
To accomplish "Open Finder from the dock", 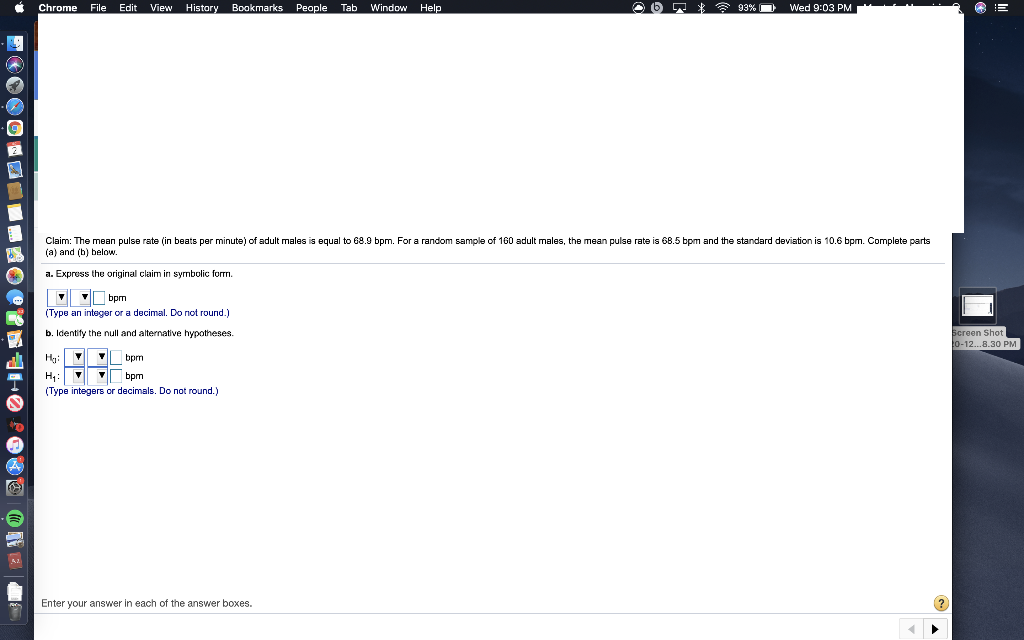I will pos(14,42).
